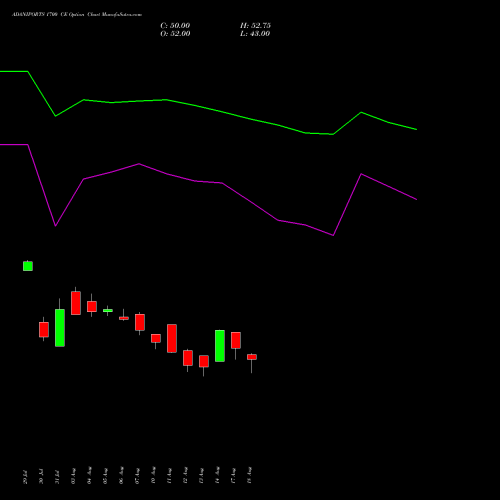Screen dimensions: 500x500
Task: Click the 07 Aug date label
Action: (x=137, y=476)
